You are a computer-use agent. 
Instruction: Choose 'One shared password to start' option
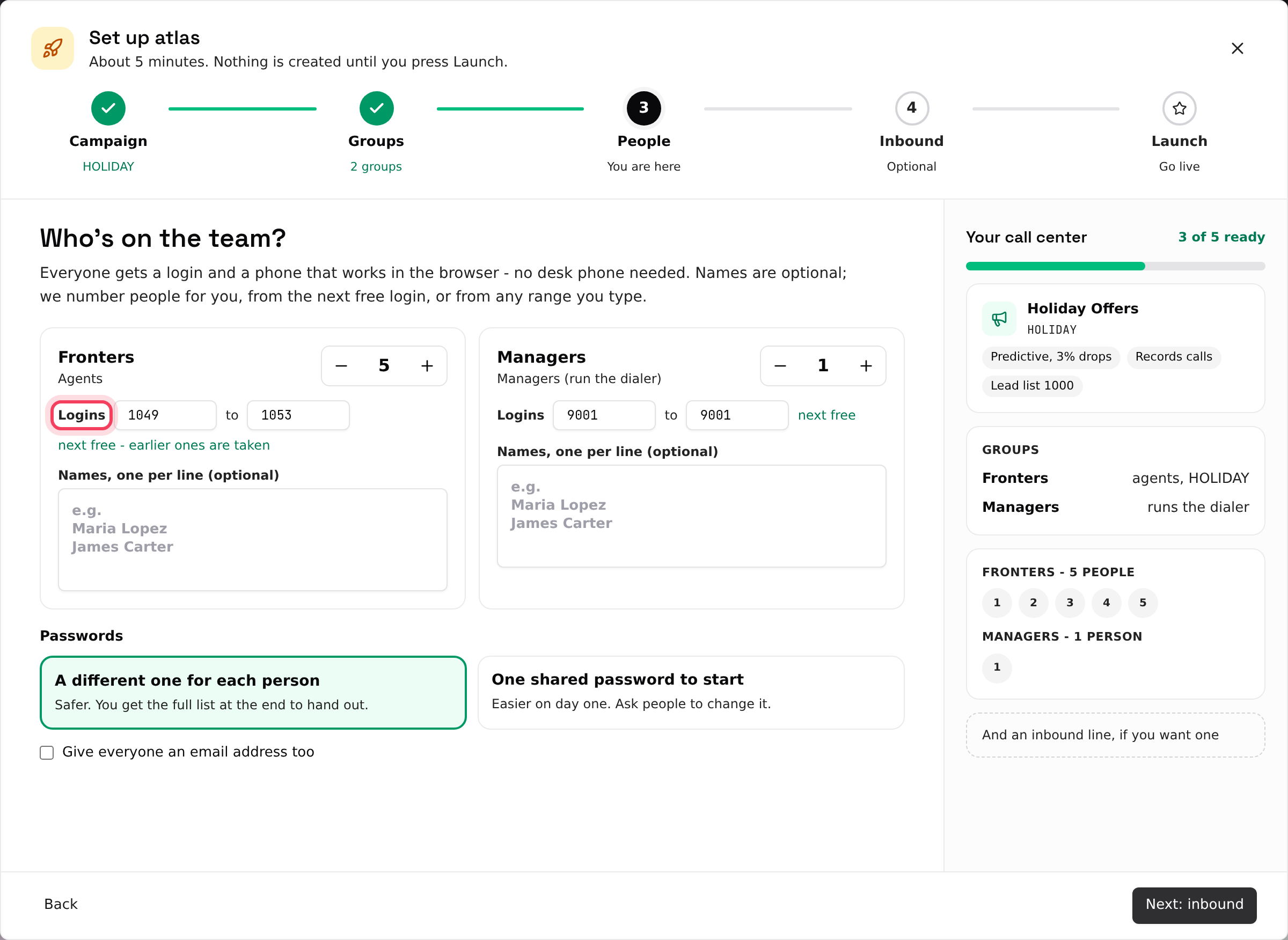pyautogui.click(x=691, y=693)
